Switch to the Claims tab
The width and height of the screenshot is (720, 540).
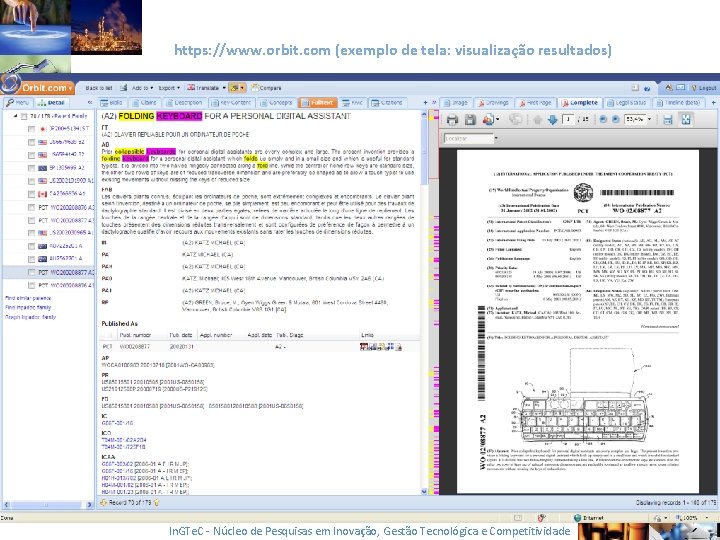click(x=144, y=103)
